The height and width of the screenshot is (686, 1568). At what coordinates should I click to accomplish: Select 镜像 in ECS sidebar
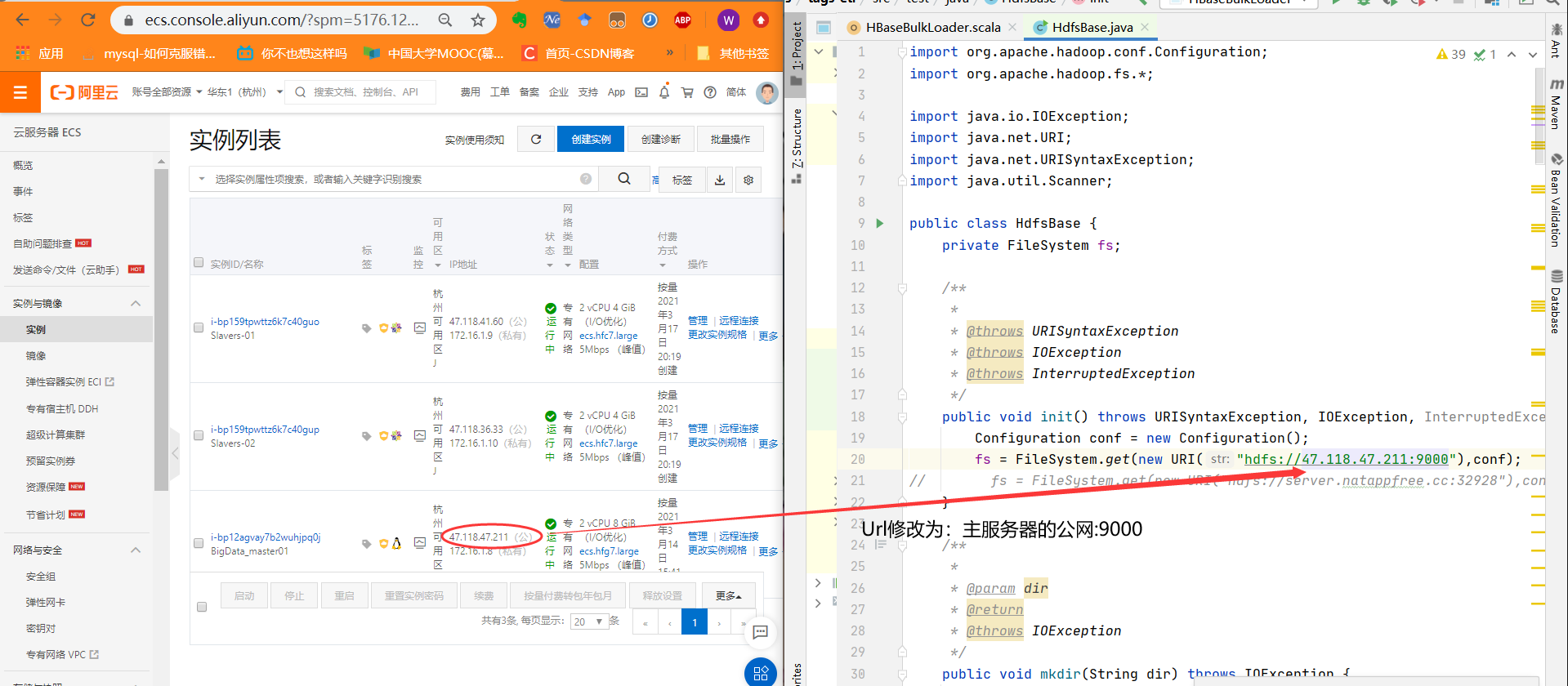click(x=36, y=355)
